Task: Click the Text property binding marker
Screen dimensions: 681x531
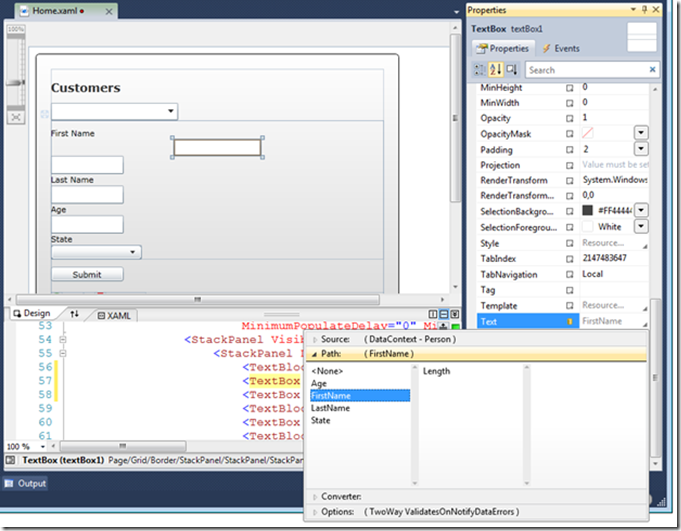Action: [x=569, y=321]
